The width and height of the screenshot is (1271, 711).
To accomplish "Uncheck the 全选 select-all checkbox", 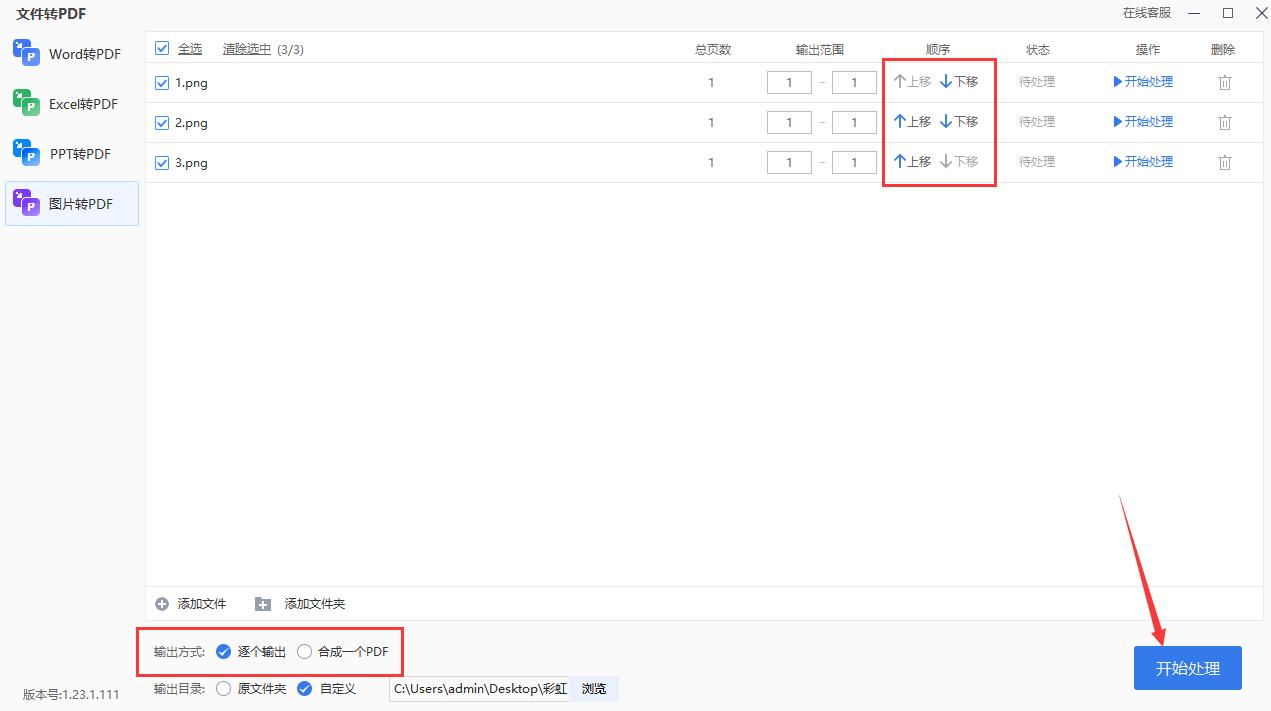I will 161,47.
